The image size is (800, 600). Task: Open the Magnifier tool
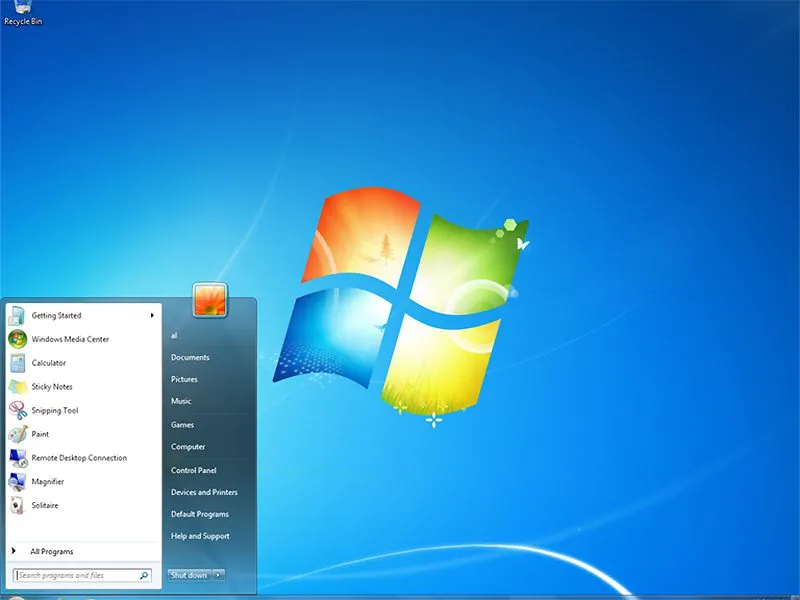pyautogui.click(x=48, y=481)
